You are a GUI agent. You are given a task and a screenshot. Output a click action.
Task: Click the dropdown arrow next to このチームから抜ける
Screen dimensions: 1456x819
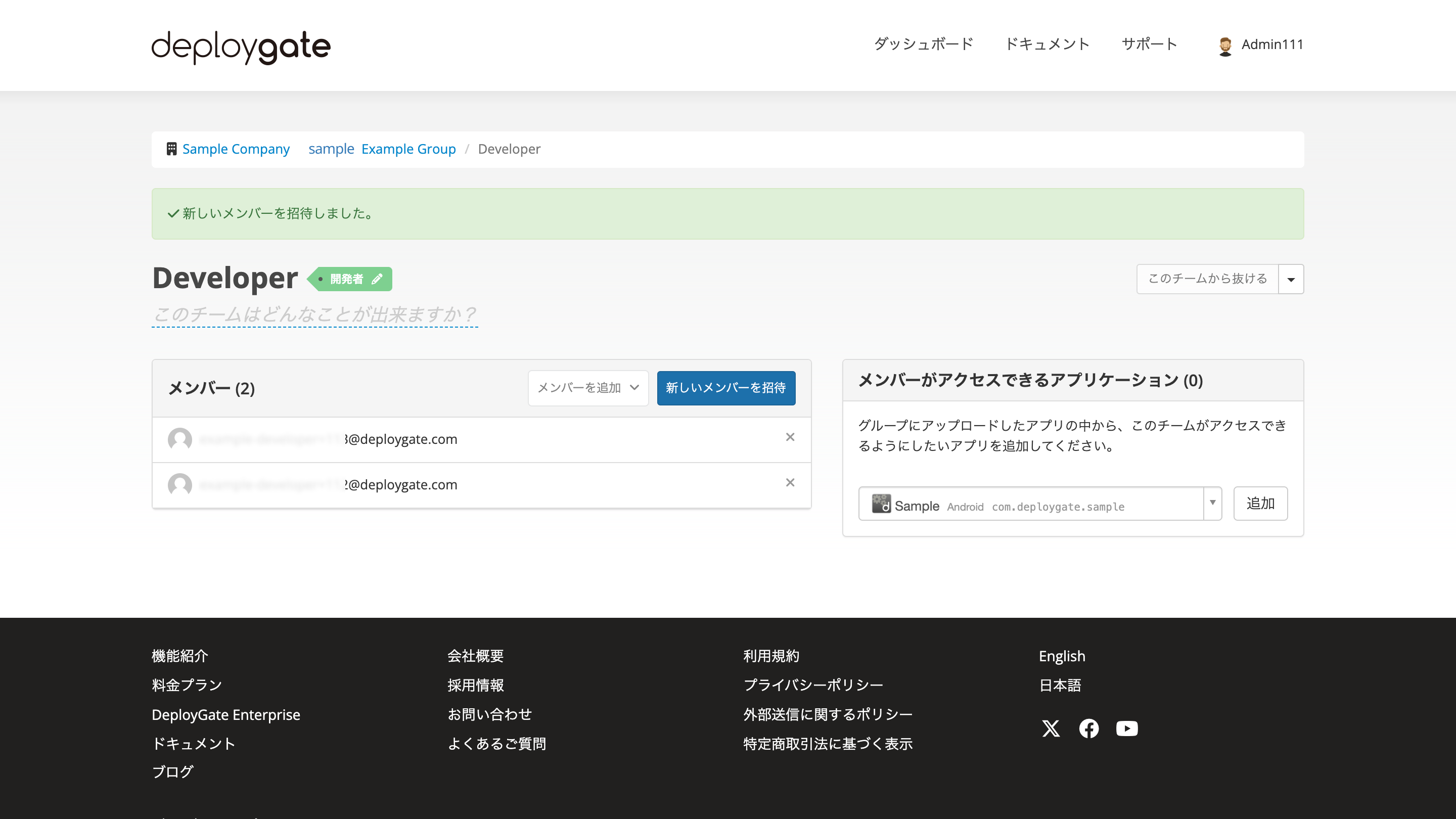coord(1291,278)
